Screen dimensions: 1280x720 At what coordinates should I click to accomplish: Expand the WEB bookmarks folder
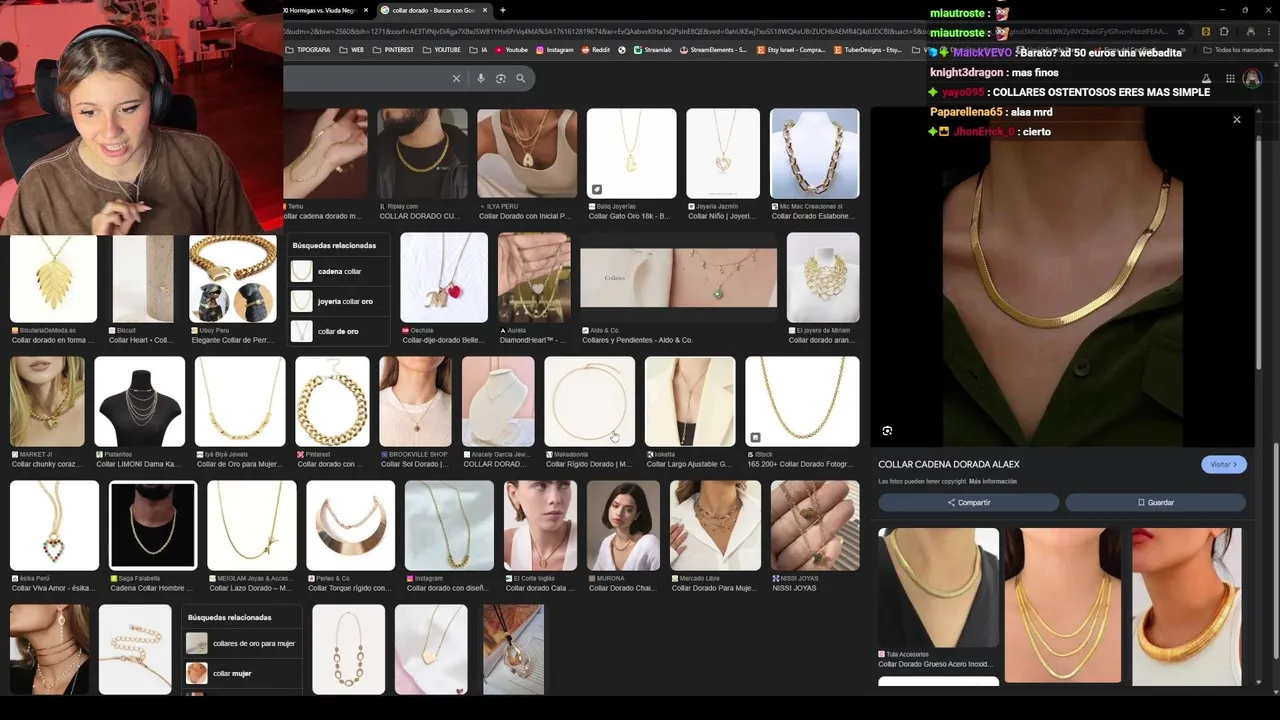coord(352,50)
